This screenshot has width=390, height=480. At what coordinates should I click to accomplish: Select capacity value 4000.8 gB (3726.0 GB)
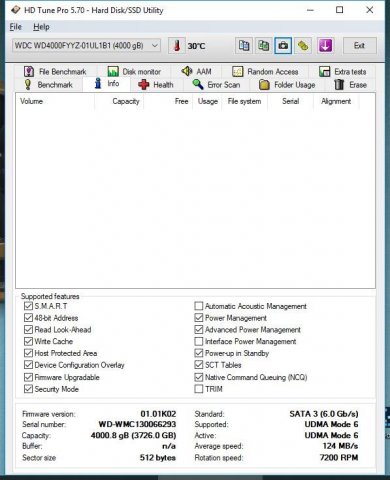point(133,435)
